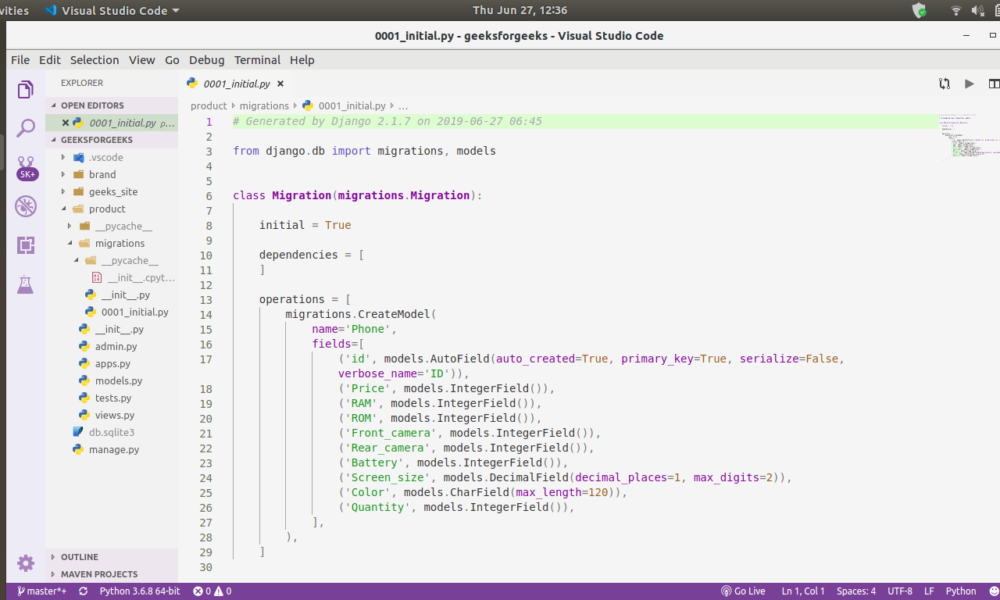Close the 0001_initial.py editor tab
This screenshot has width=1000, height=600.
point(280,84)
